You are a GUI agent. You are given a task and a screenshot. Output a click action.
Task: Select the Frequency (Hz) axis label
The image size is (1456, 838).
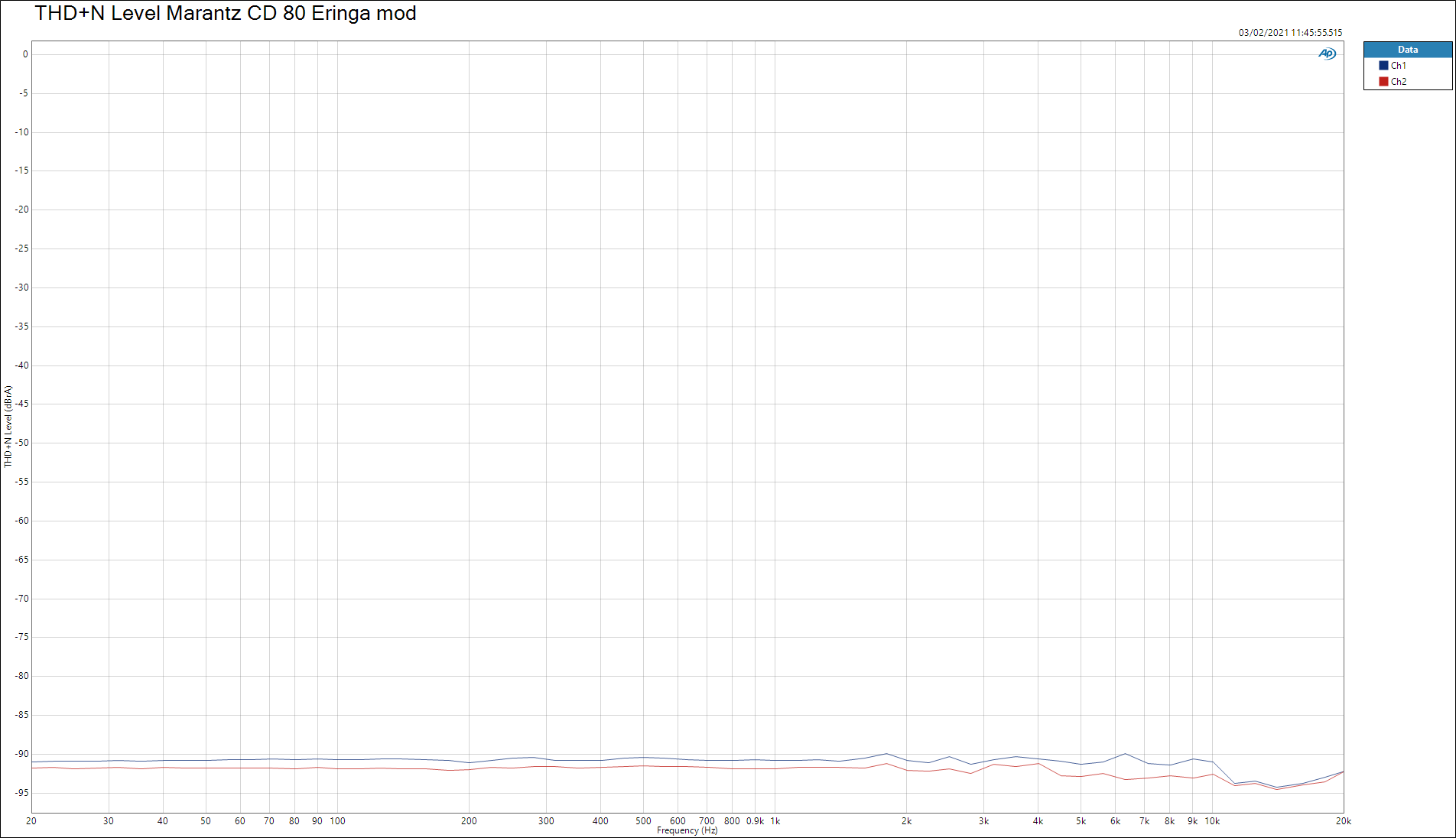click(687, 831)
